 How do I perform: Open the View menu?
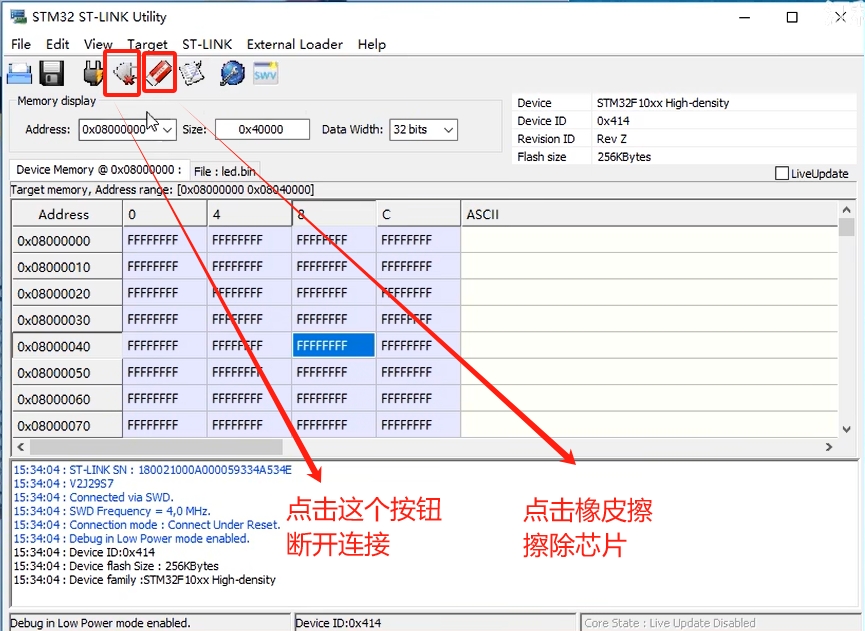pyautogui.click(x=98, y=44)
